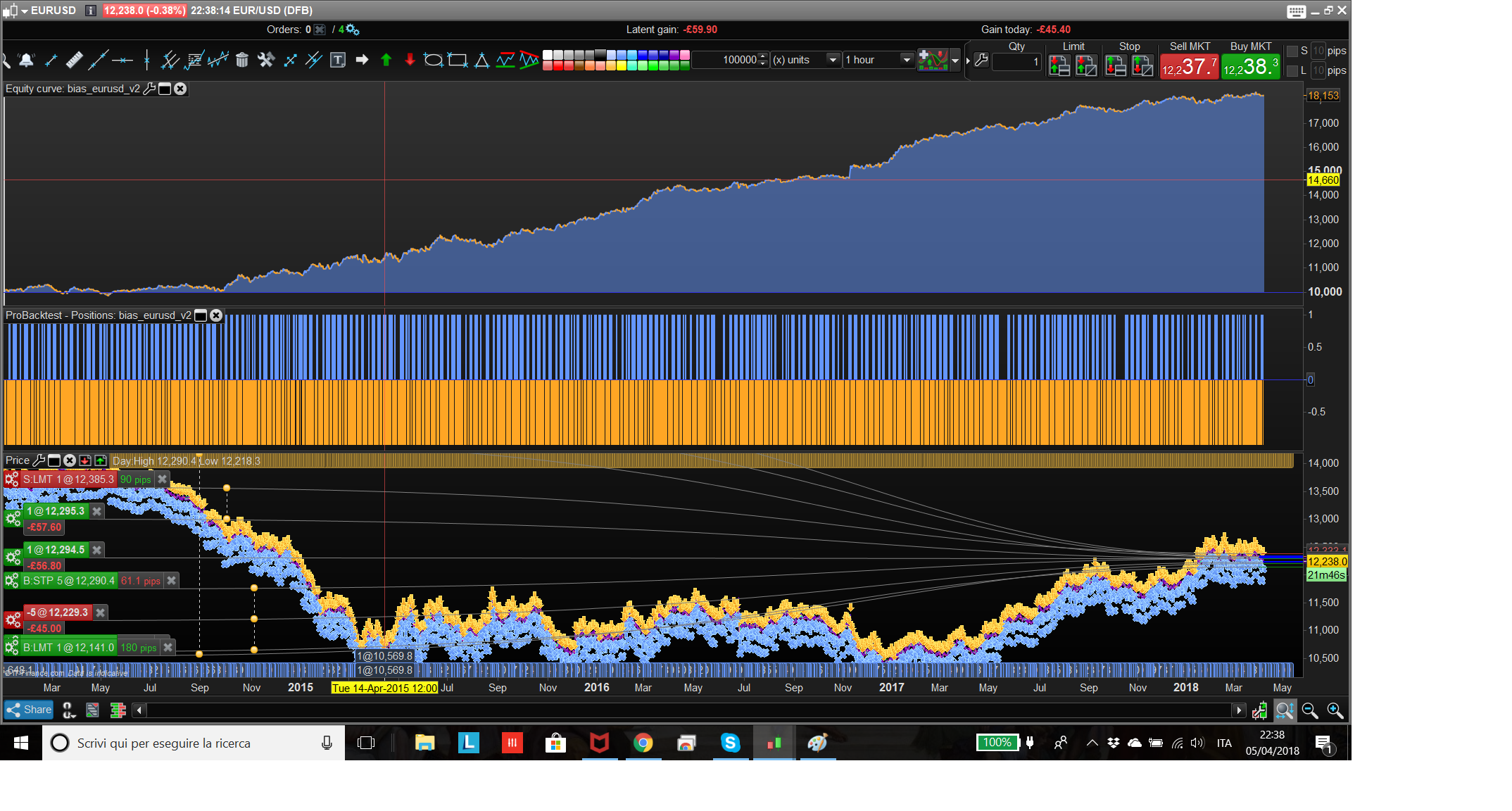Screen dimensions: 1512x811
Task: Select the text annotation tool
Action: [x=338, y=60]
